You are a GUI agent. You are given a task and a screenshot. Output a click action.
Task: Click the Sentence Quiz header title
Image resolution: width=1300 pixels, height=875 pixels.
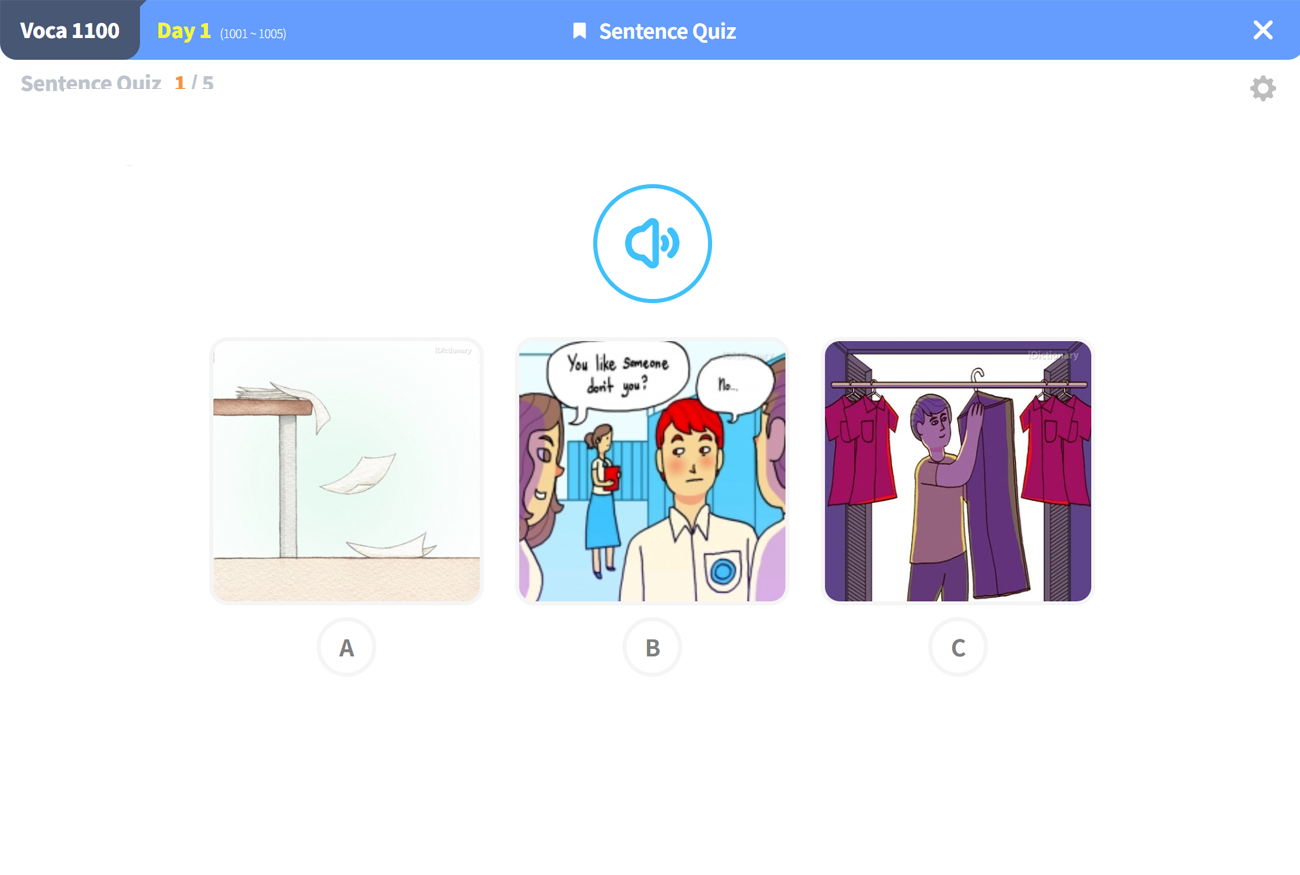pyautogui.click(x=667, y=31)
